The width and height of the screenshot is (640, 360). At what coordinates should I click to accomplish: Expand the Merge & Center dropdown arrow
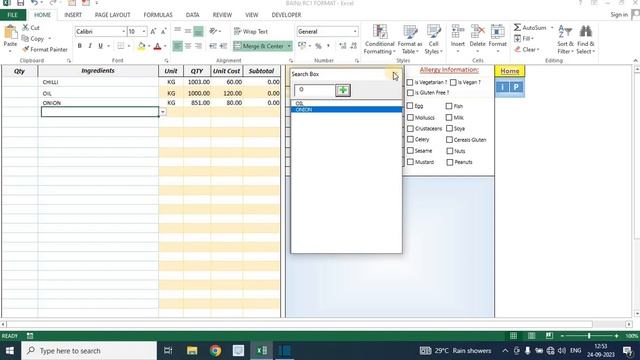coord(289,46)
